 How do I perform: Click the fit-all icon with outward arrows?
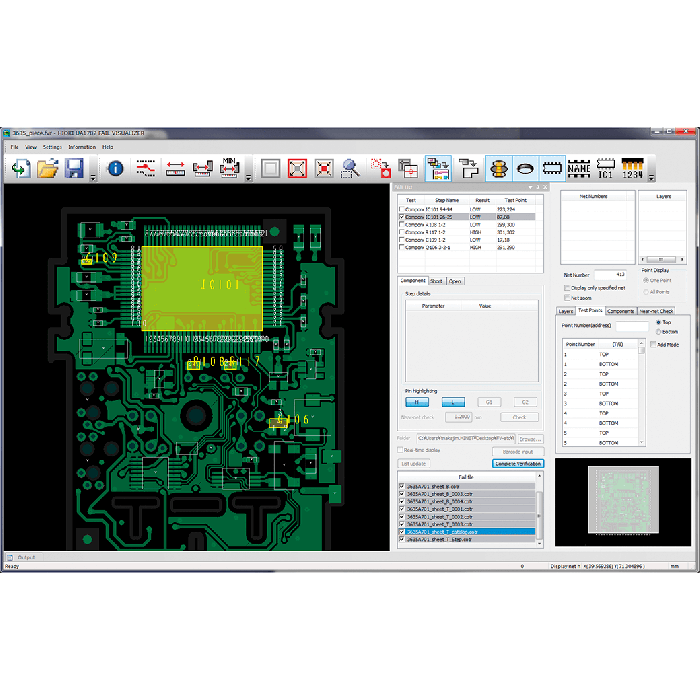297,168
